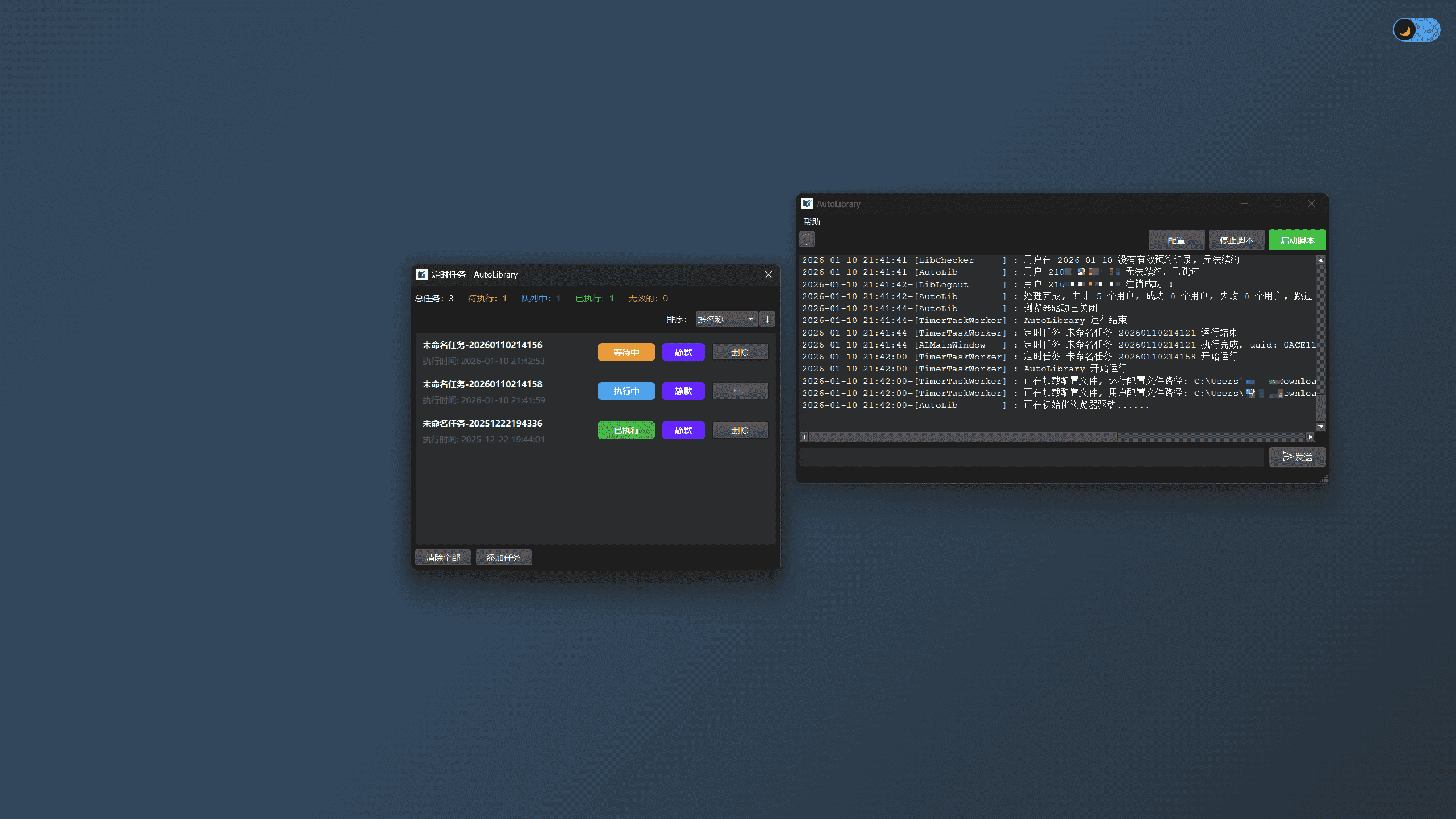Toggle 静默 for task 20251222194336
This screenshot has height=819, width=1456.
click(x=682, y=430)
